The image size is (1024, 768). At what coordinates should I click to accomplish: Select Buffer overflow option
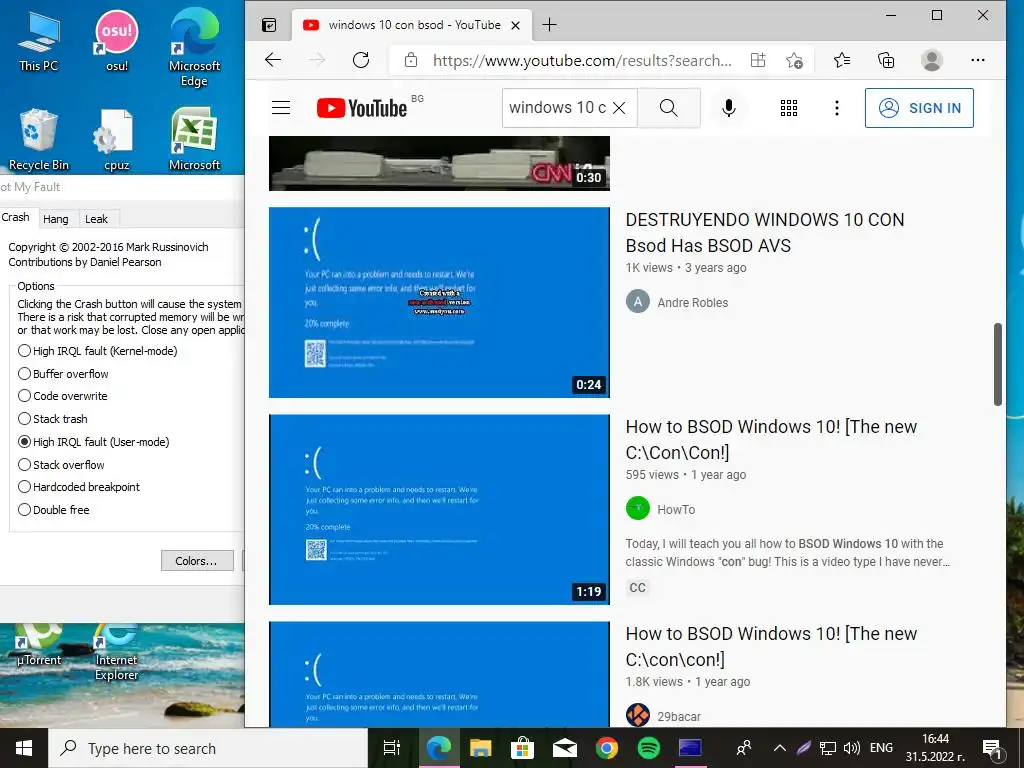(x=63, y=374)
